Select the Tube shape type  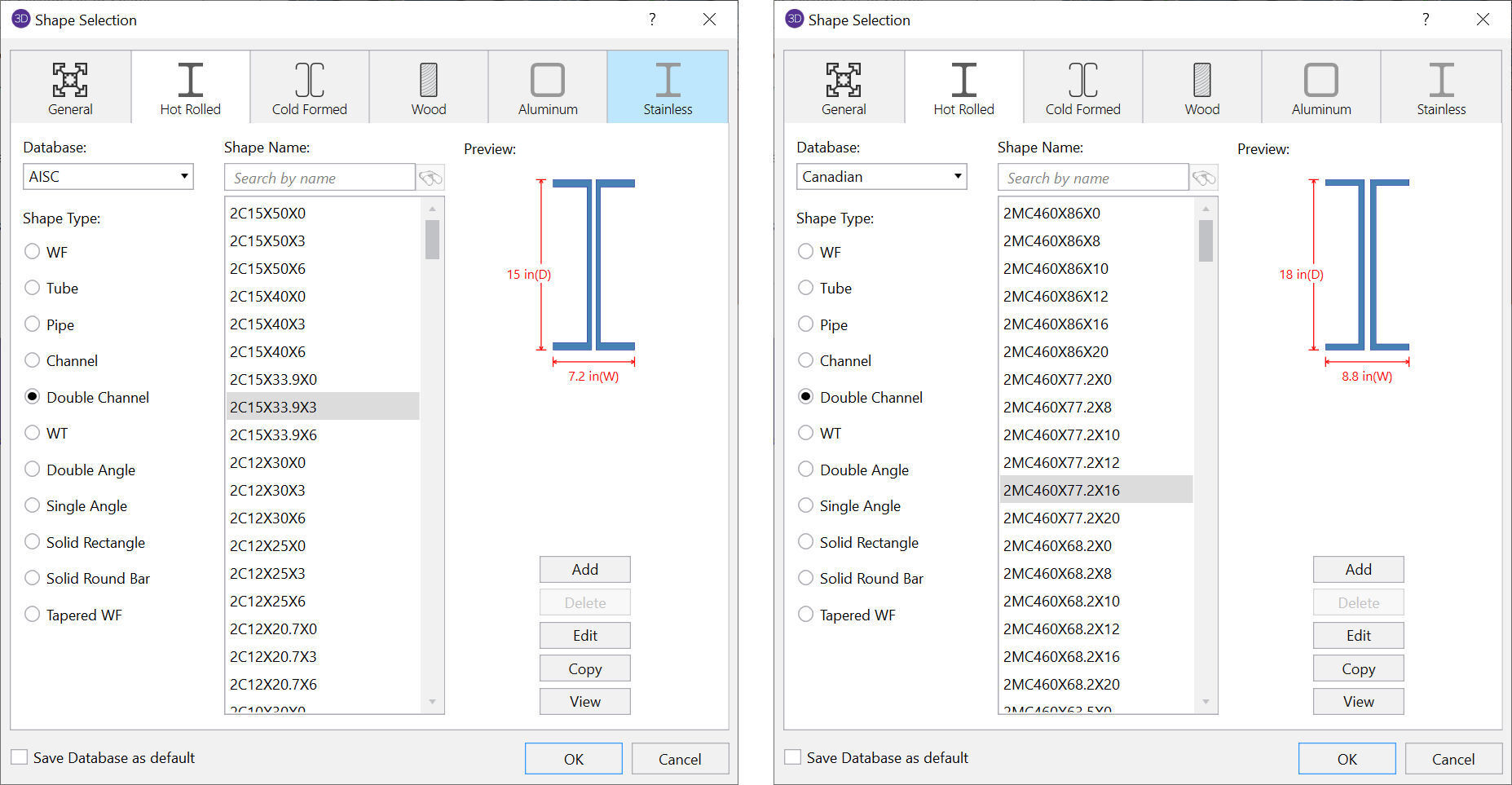coord(33,288)
